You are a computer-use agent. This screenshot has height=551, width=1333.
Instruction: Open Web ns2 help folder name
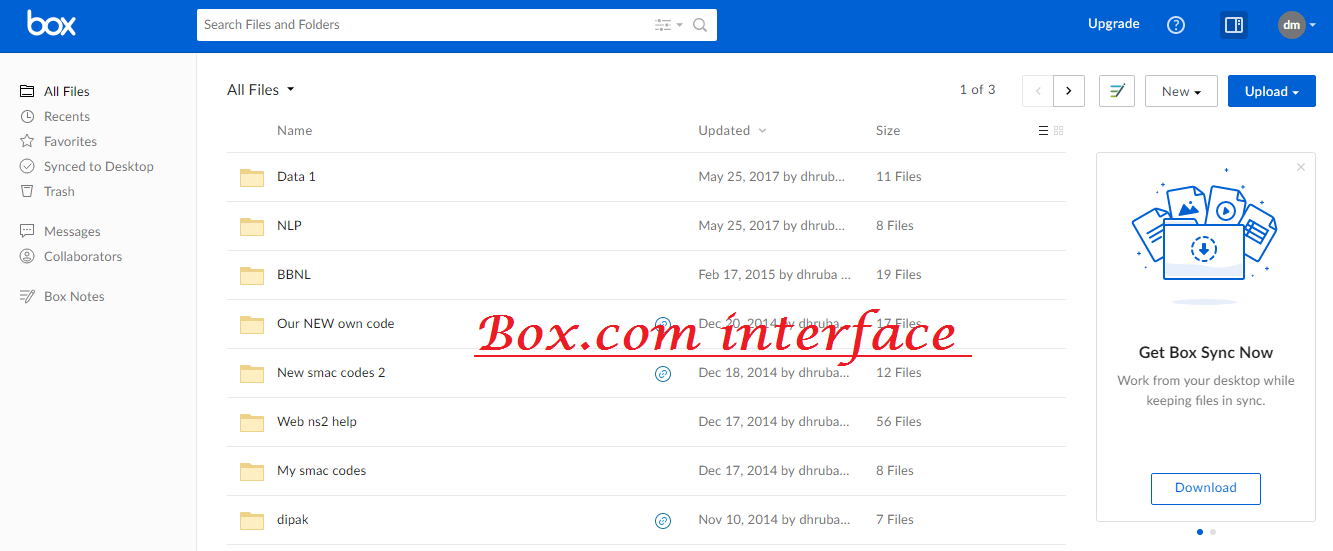pos(317,422)
